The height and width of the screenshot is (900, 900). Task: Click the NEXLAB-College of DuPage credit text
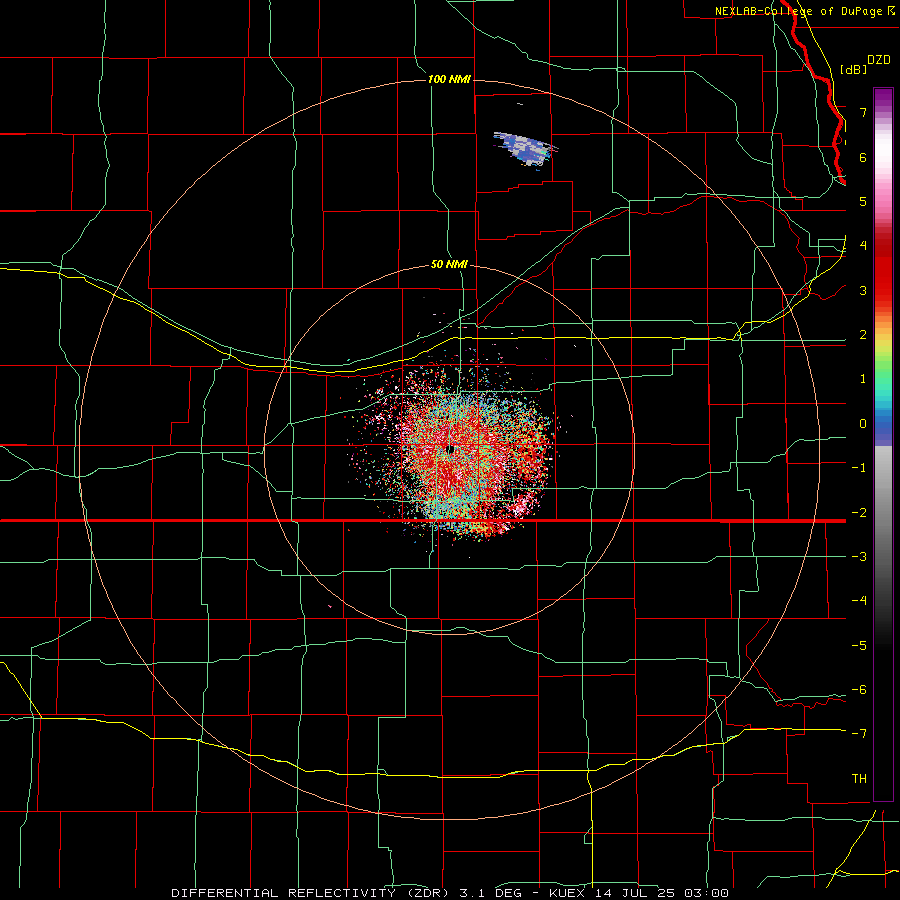point(804,11)
